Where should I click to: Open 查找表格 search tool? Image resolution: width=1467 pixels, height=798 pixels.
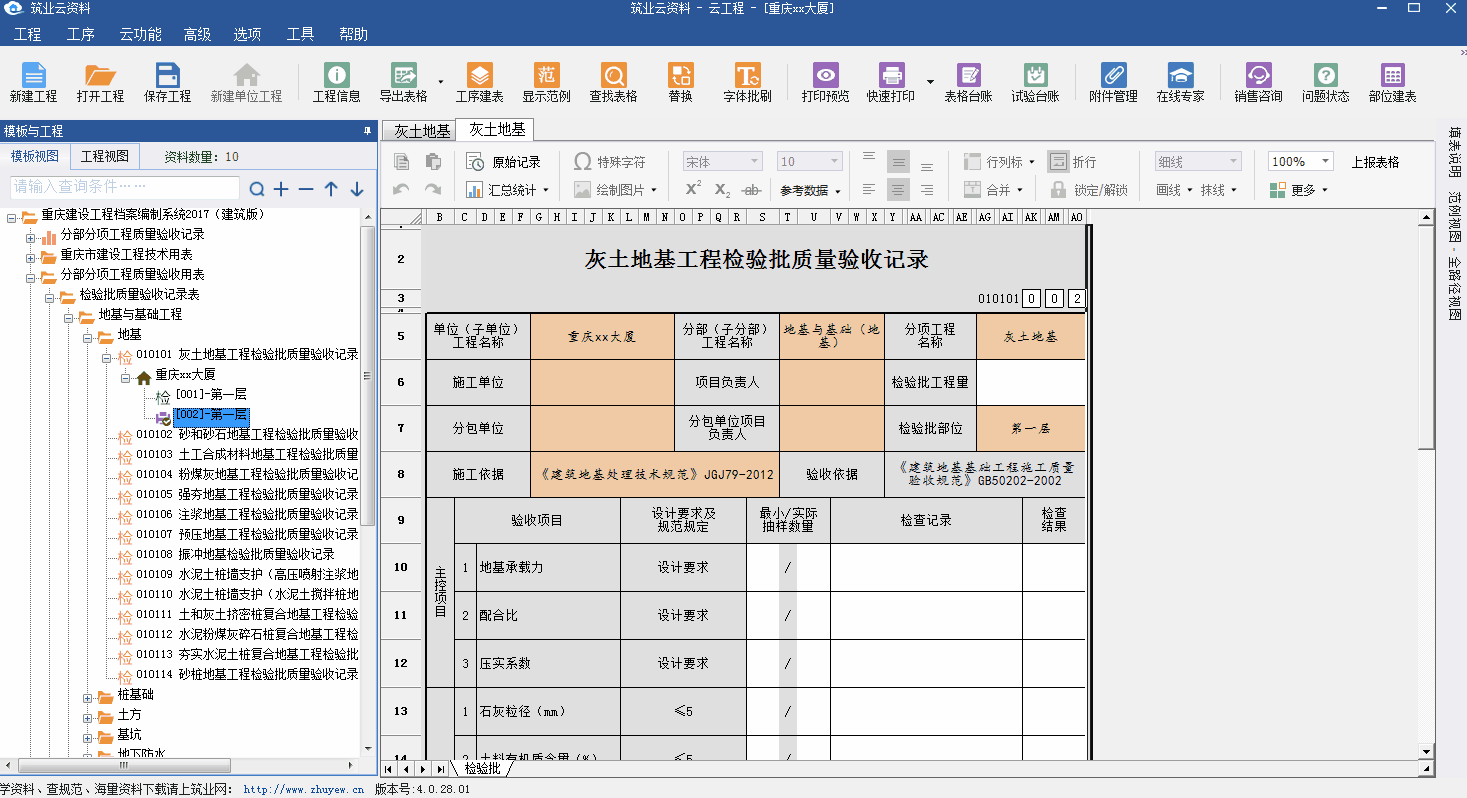(x=613, y=76)
